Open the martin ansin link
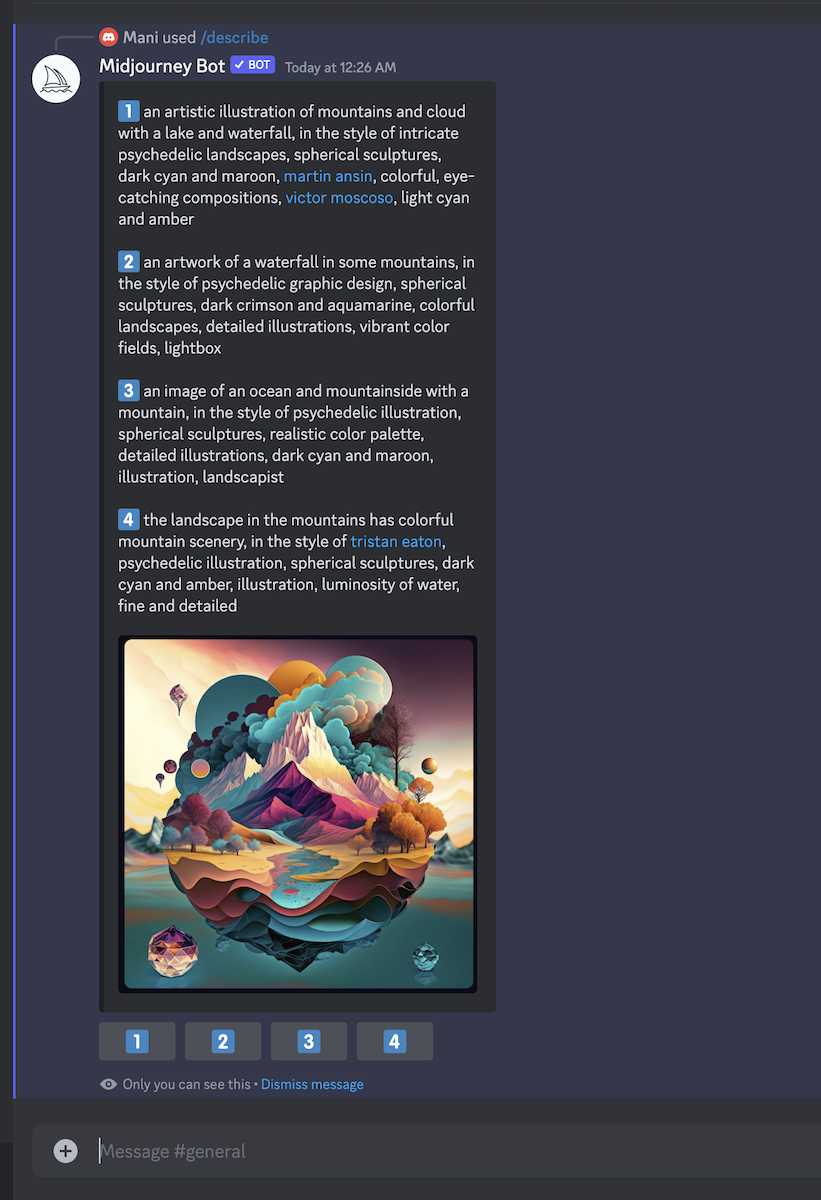821x1200 pixels. (328, 176)
